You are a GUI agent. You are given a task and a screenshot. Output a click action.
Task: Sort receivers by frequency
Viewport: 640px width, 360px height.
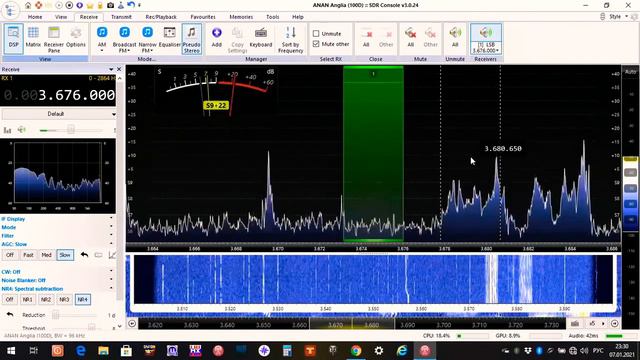point(290,39)
